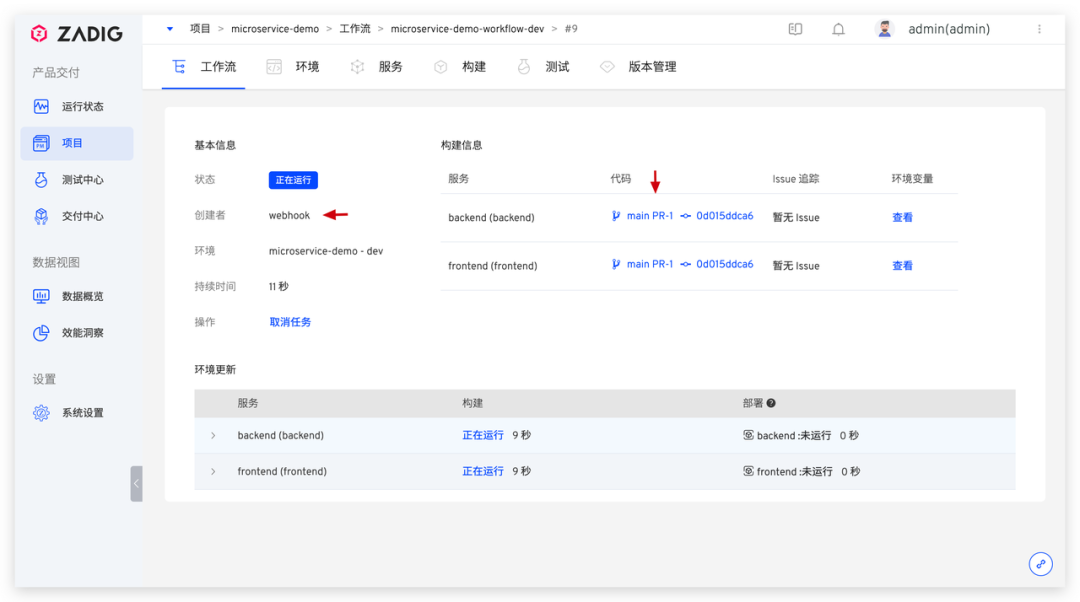Expand the frontend (frontend) row
Screen dimensions: 1080x602
click(214, 472)
